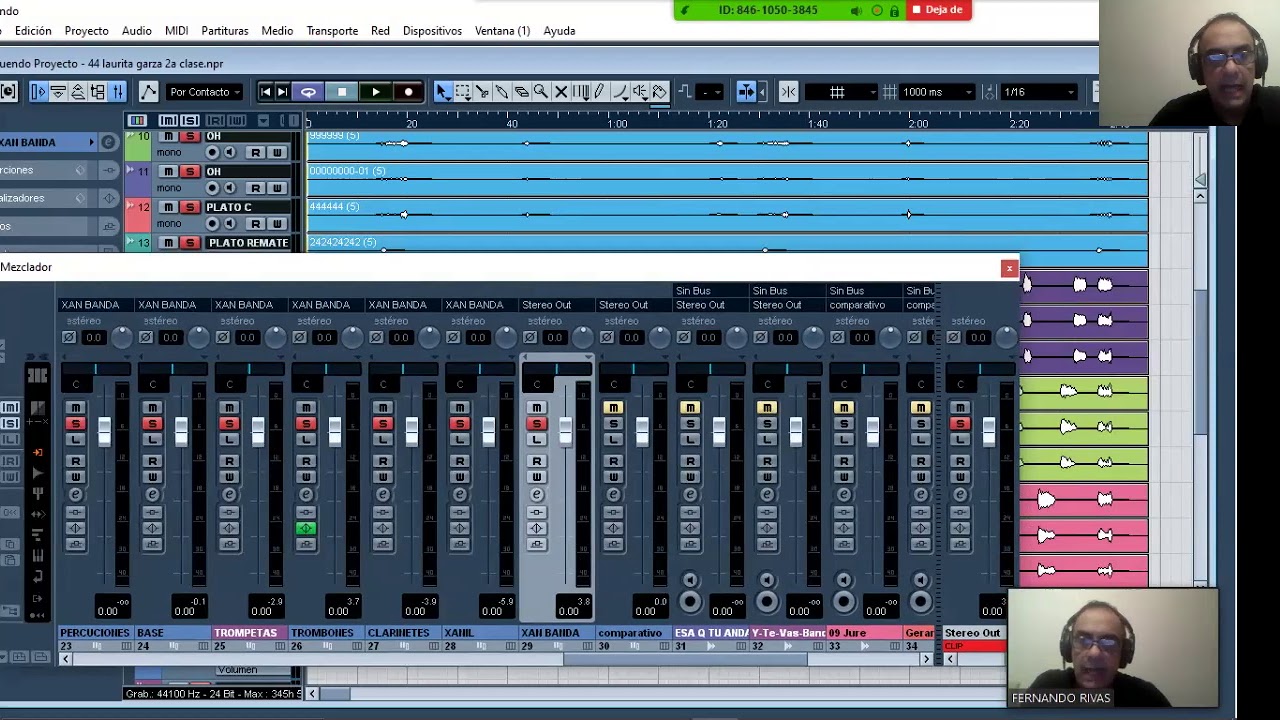The width and height of the screenshot is (1280, 720).
Task: Click the red Deja de button
Action: point(937,10)
